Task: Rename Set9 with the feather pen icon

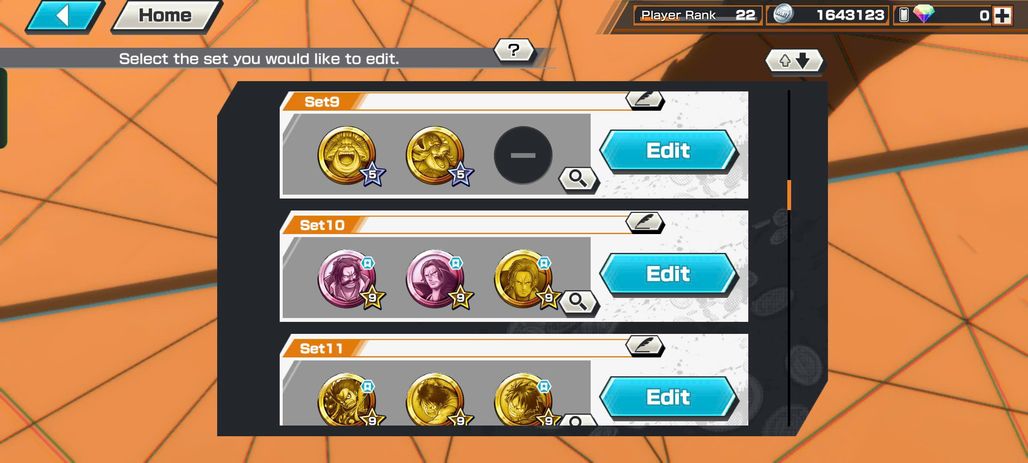Action: [x=644, y=99]
